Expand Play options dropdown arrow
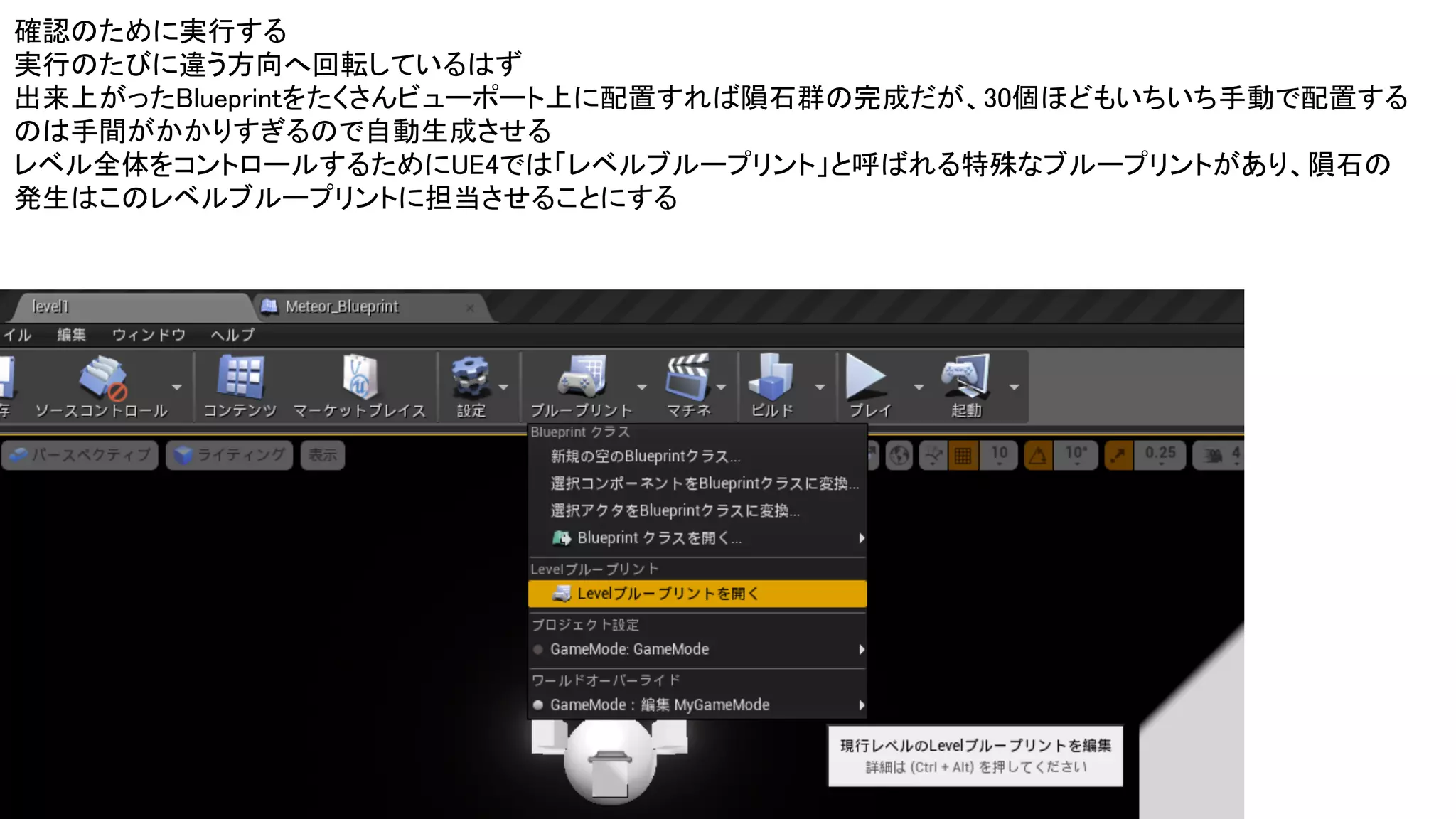This screenshot has width=1456, height=819. click(919, 387)
